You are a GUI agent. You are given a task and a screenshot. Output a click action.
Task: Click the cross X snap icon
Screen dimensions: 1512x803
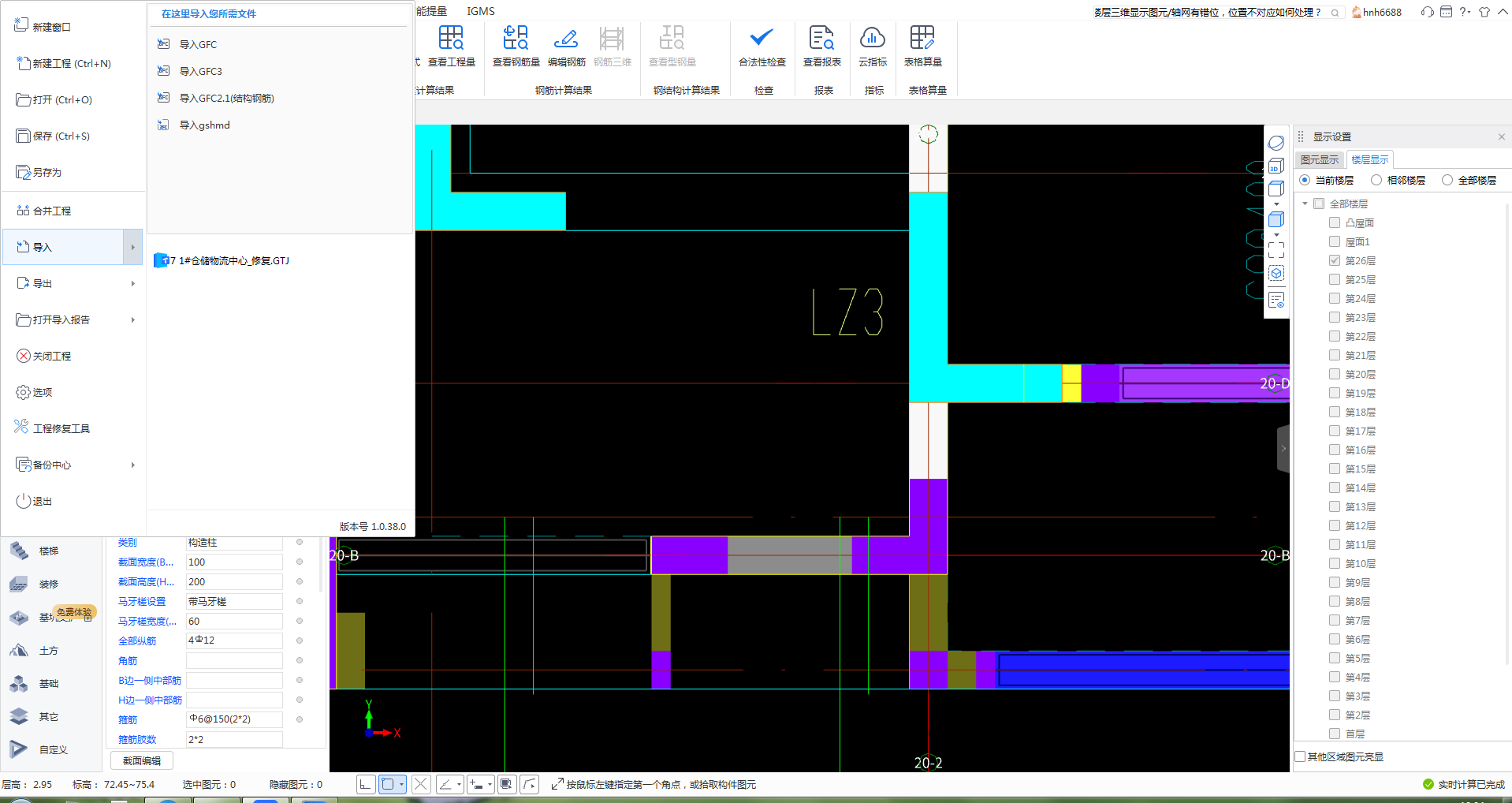pyautogui.click(x=421, y=784)
